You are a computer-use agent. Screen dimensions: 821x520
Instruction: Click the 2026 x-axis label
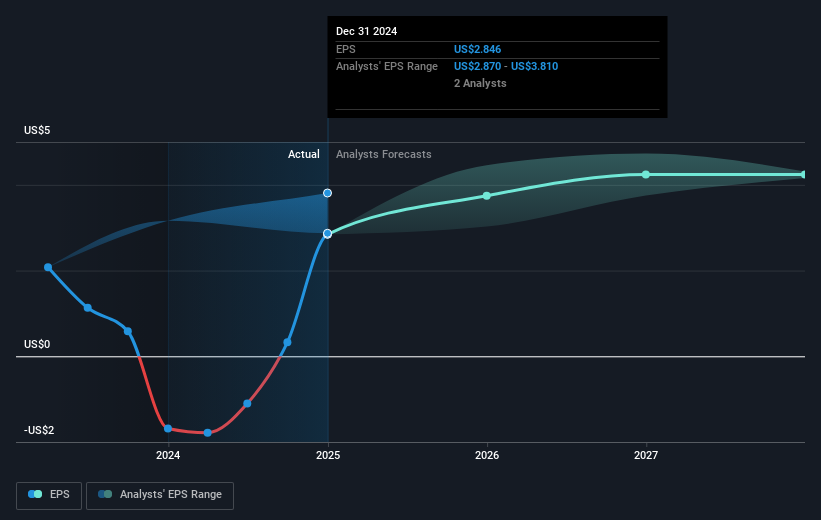487,455
